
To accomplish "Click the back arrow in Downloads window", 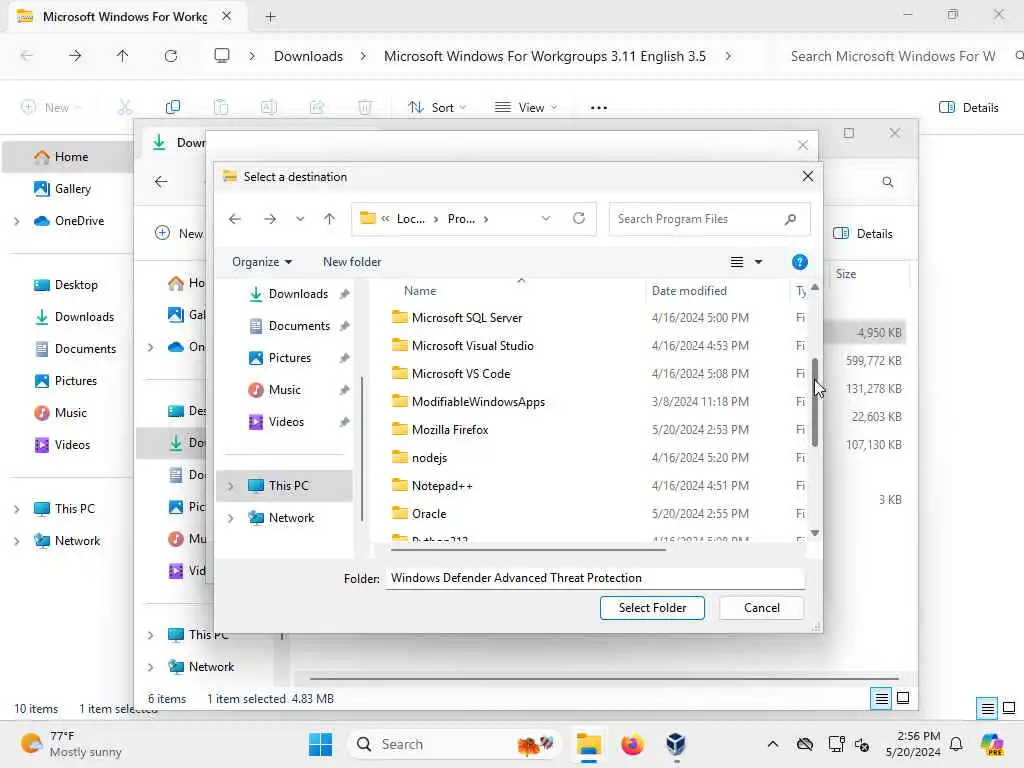I will pyautogui.click(x=161, y=182).
